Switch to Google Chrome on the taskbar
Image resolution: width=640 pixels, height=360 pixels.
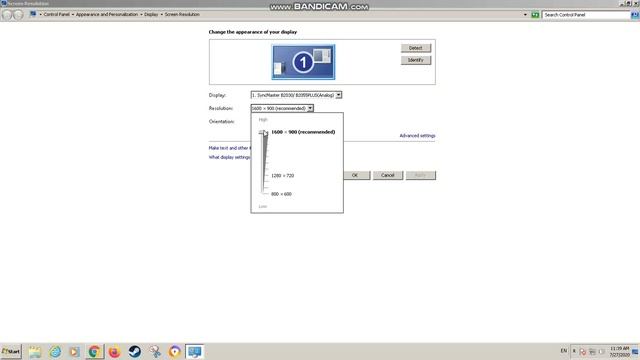tap(94, 352)
